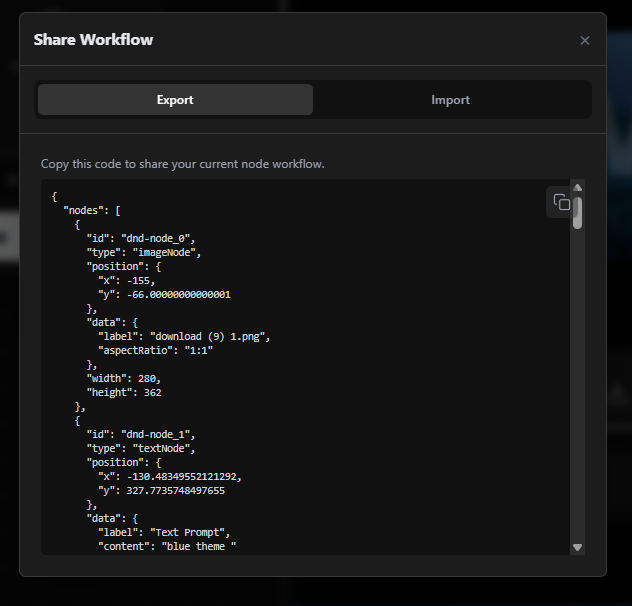Close the Share Workflow dialog
The width and height of the screenshot is (632, 606).
coord(584,40)
